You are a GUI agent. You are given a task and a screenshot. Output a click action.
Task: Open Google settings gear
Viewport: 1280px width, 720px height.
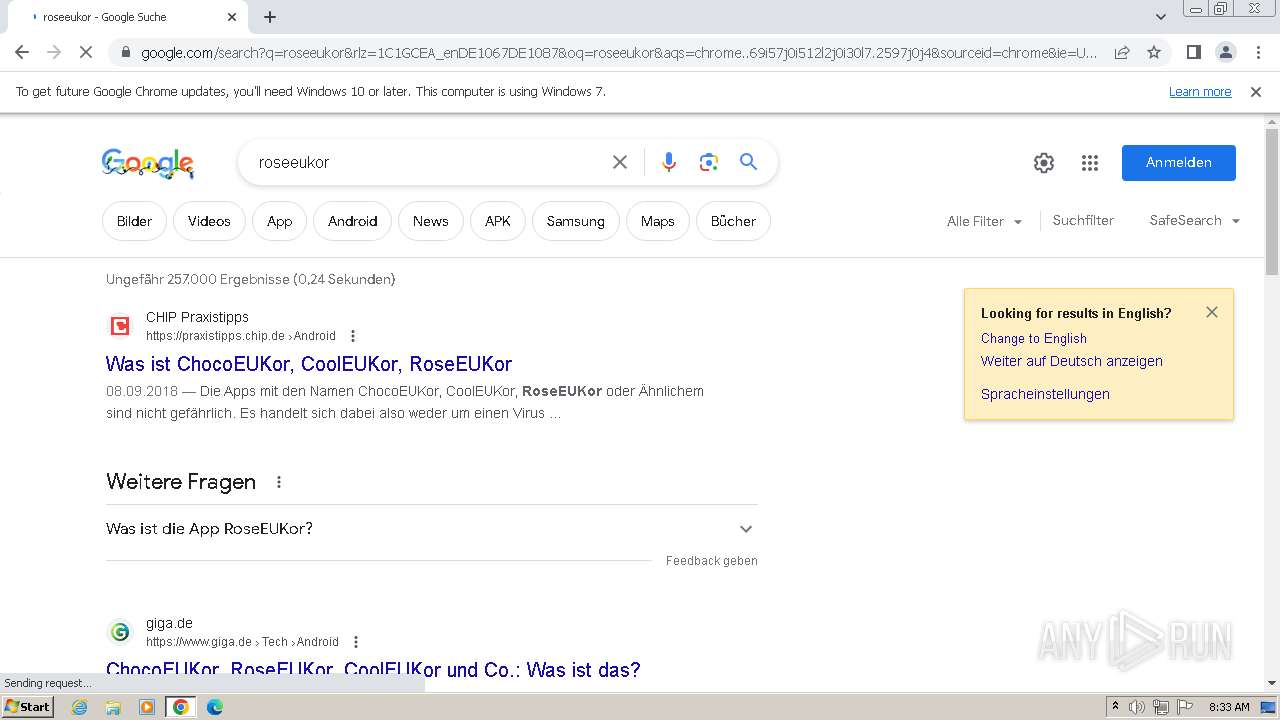point(1044,163)
